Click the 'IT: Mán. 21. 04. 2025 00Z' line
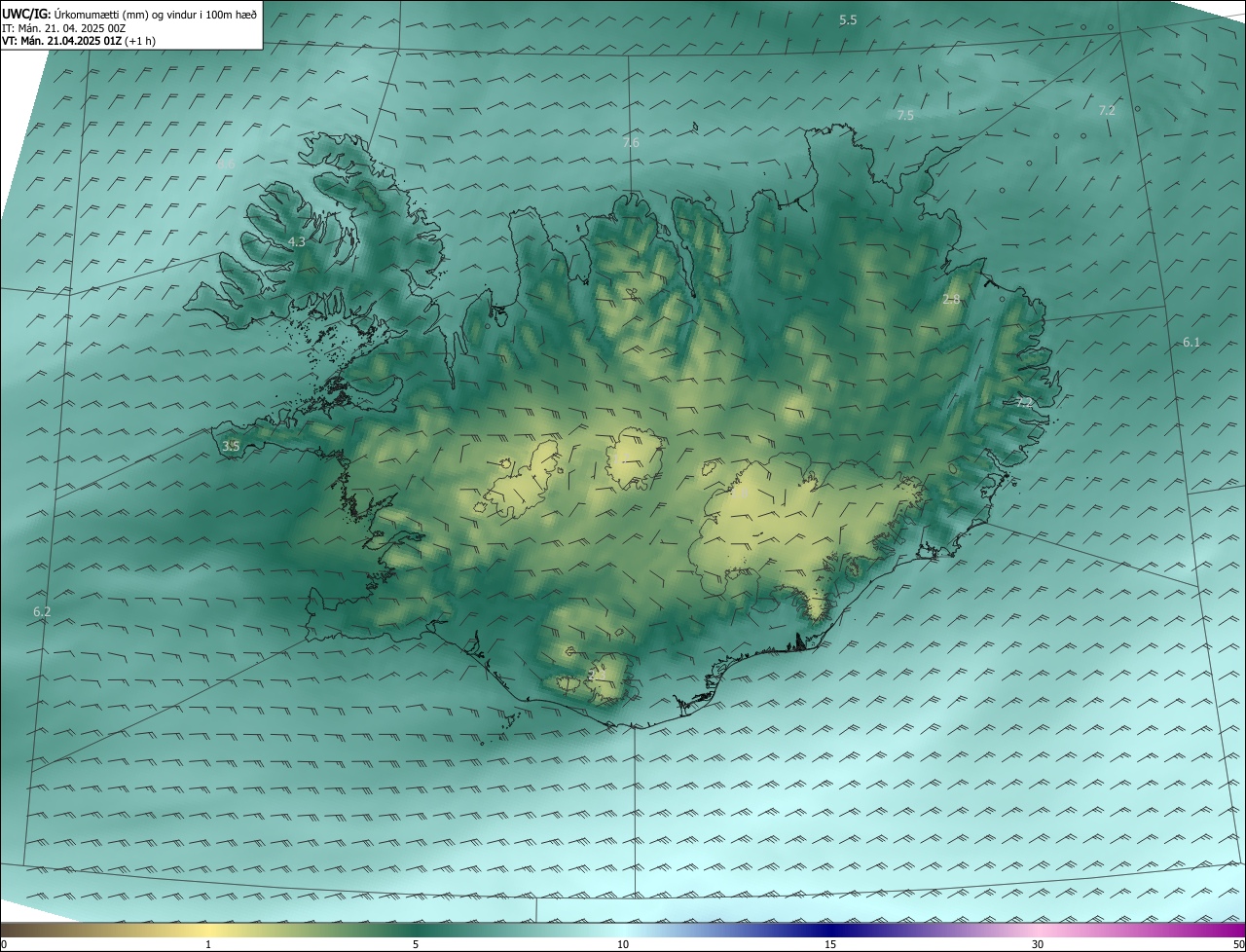Viewport: 1246px width, 952px height. pos(63,28)
